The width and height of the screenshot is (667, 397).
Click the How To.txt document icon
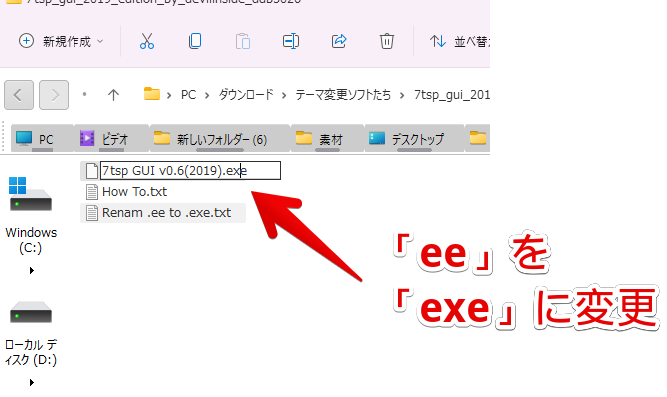click(91, 192)
